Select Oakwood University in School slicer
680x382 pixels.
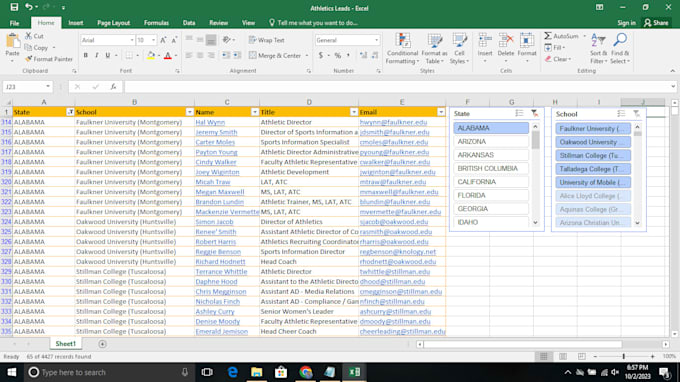[593, 142]
